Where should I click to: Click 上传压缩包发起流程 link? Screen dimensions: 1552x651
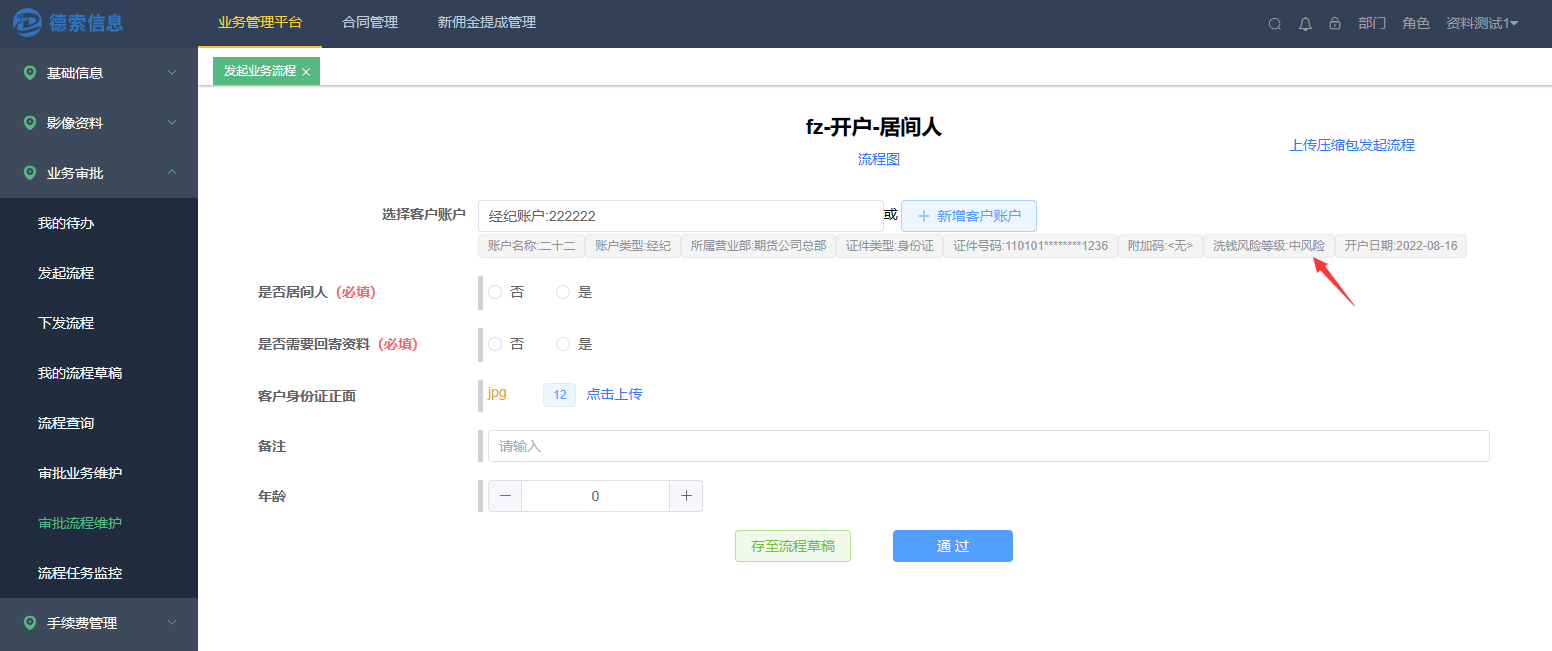pos(1352,145)
